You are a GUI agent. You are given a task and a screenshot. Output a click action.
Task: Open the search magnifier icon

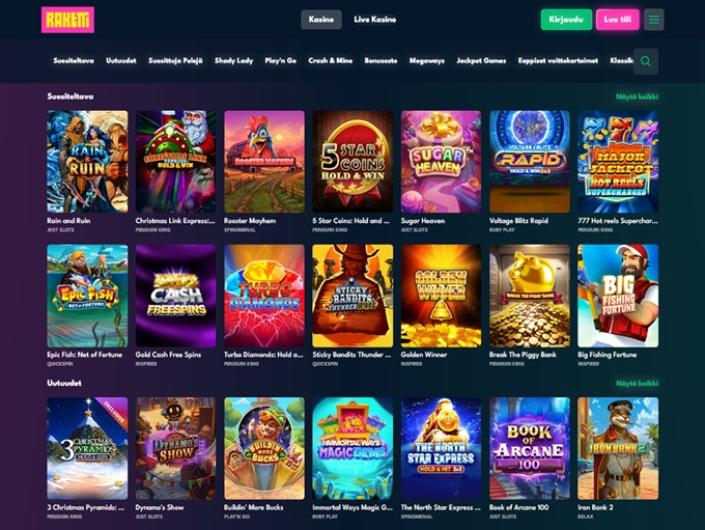click(646, 61)
